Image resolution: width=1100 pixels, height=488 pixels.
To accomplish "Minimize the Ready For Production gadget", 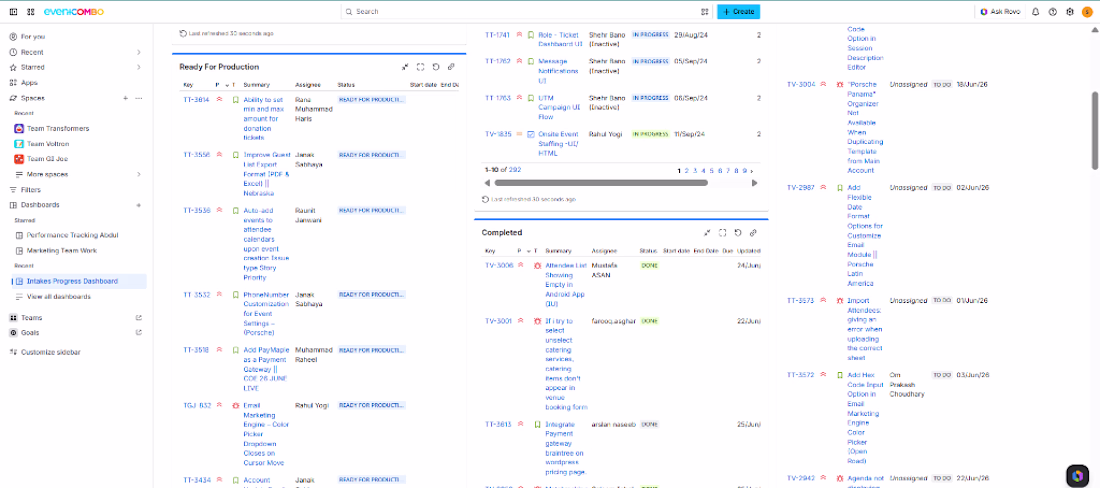I will 405,67.
